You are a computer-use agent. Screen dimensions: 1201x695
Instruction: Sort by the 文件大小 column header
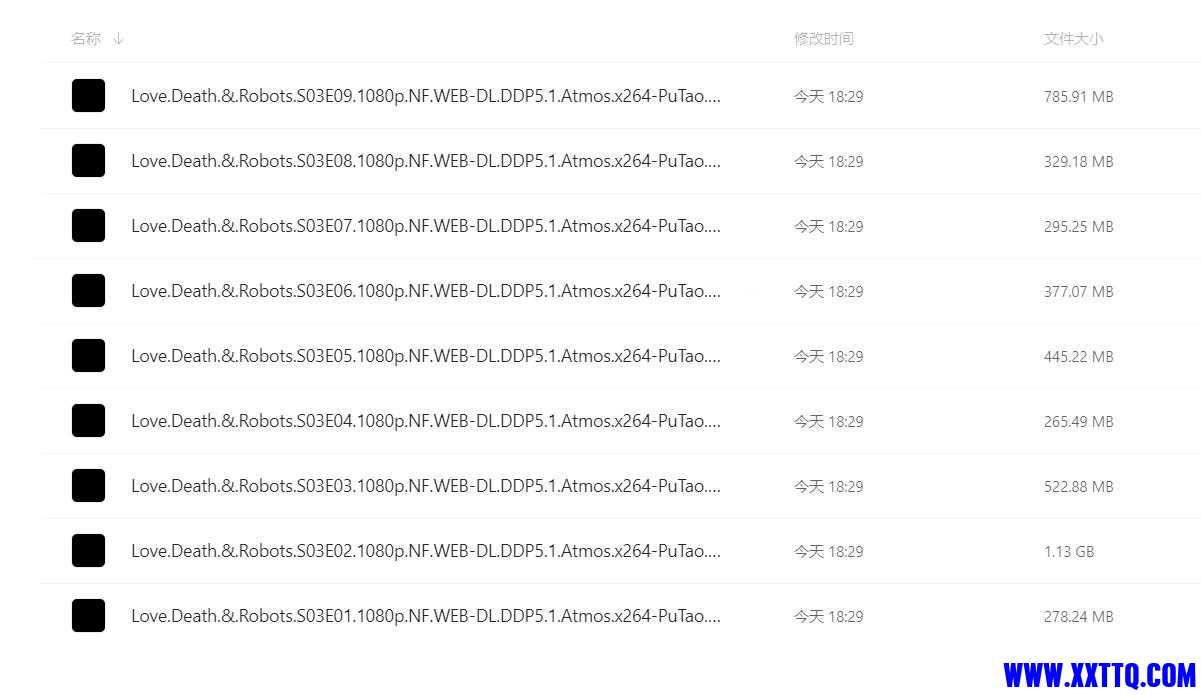pyautogui.click(x=1074, y=39)
